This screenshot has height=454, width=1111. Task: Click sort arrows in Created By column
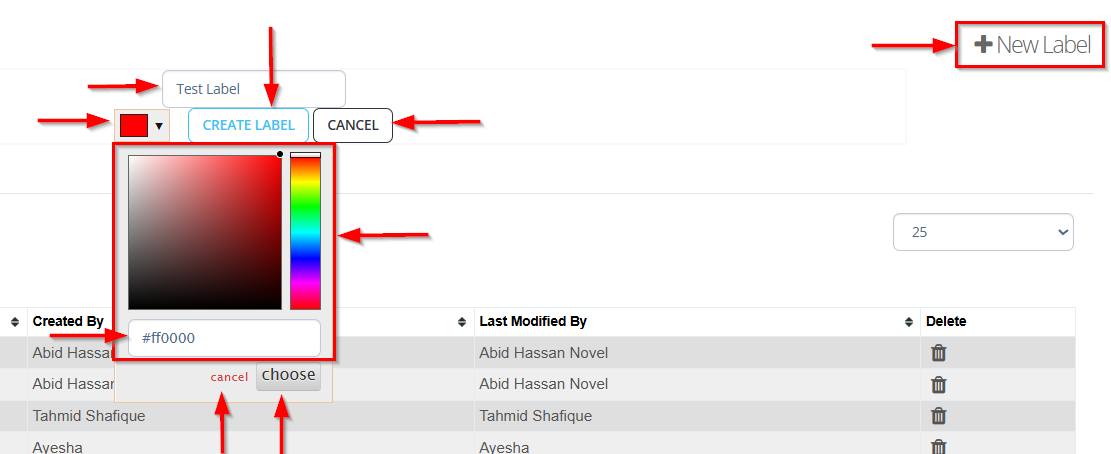tap(461, 322)
